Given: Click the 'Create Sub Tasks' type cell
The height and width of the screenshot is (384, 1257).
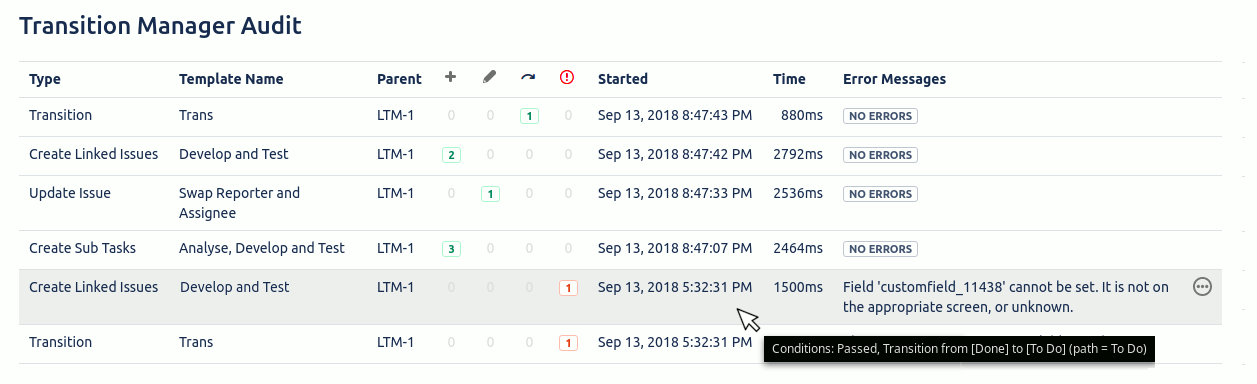Looking at the screenshot, I should tap(82, 248).
